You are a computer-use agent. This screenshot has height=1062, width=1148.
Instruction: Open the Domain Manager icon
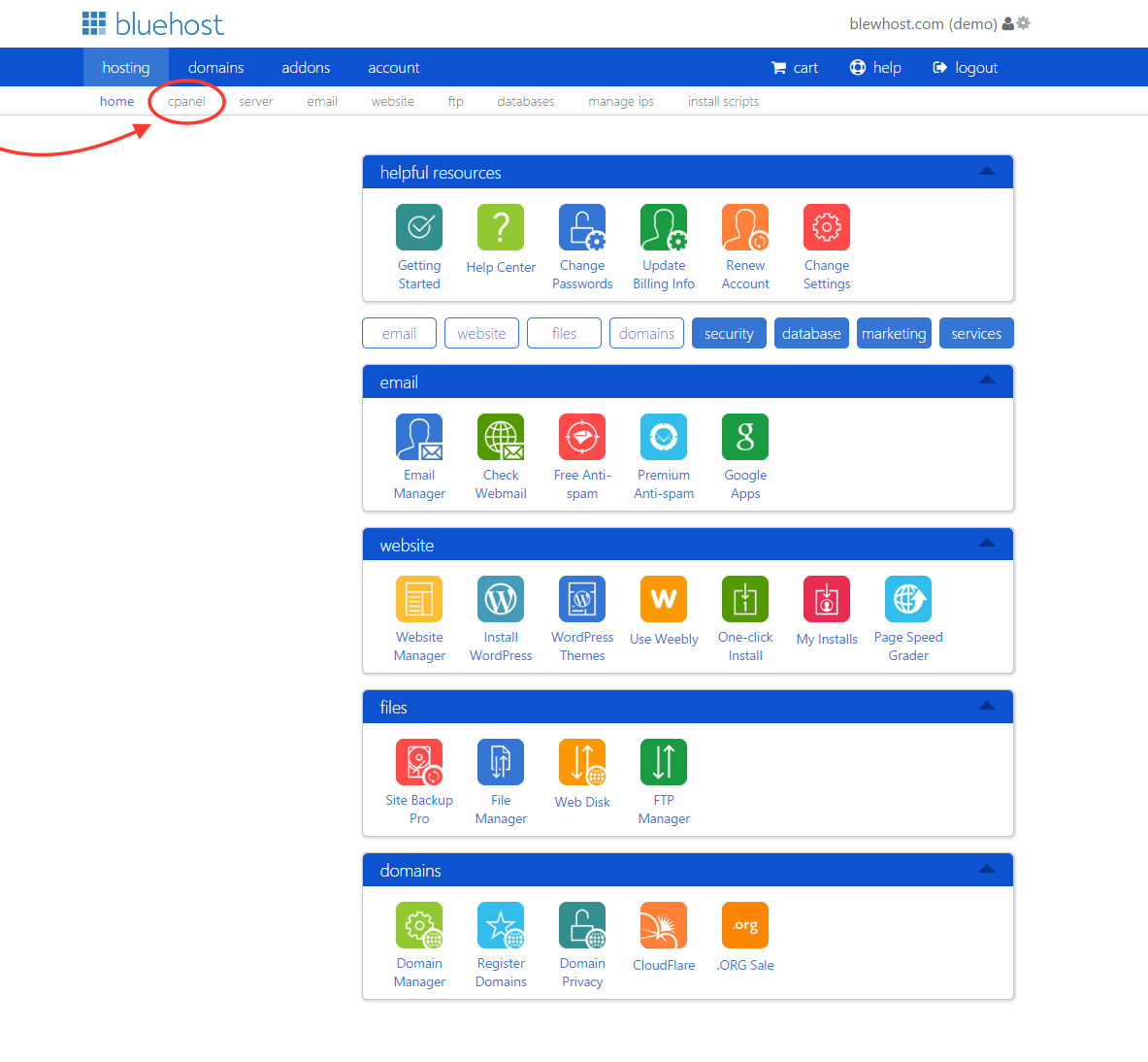(x=419, y=926)
